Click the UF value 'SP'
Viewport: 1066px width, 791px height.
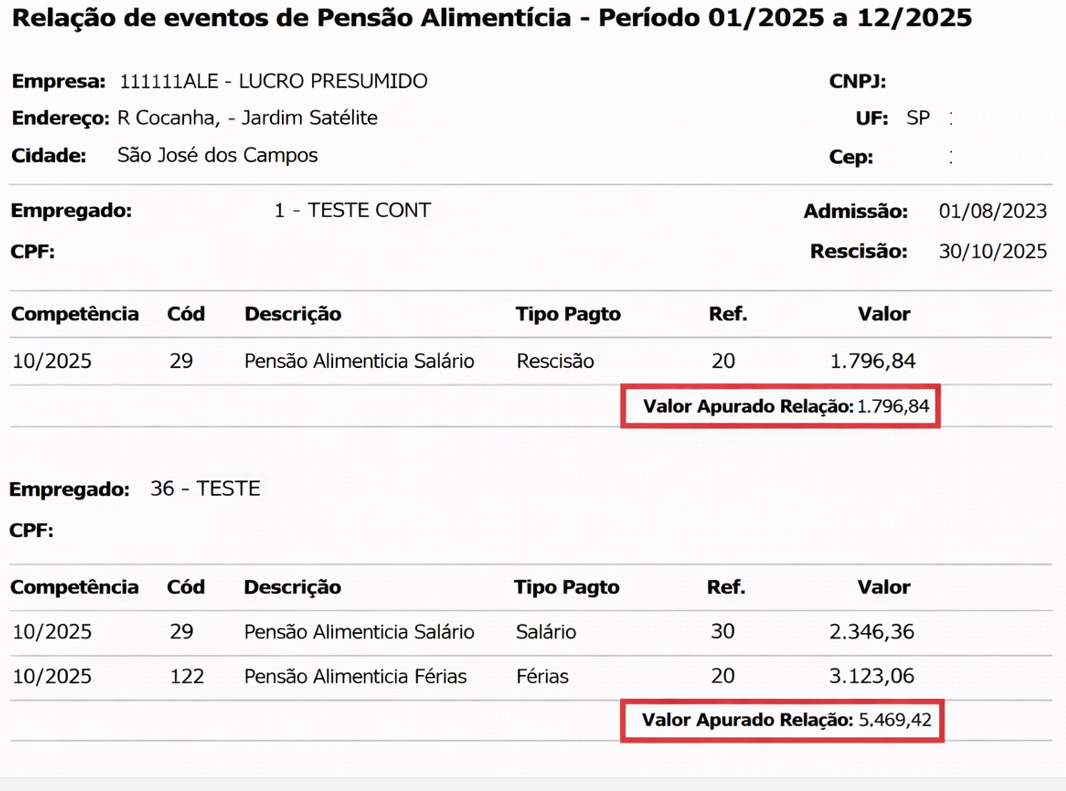point(918,118)
